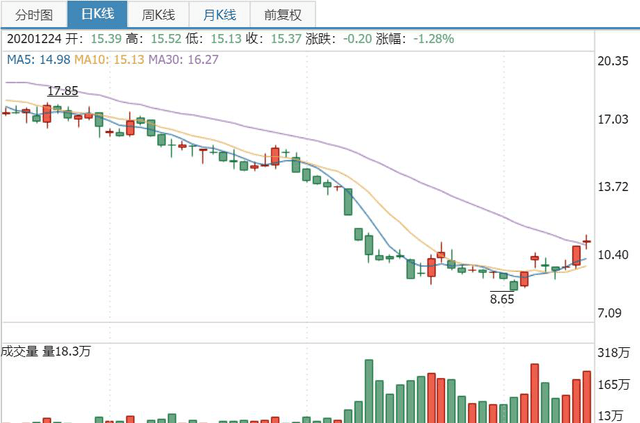
Task: Click the 20.35 price axis label
Action: coord(613,61)
